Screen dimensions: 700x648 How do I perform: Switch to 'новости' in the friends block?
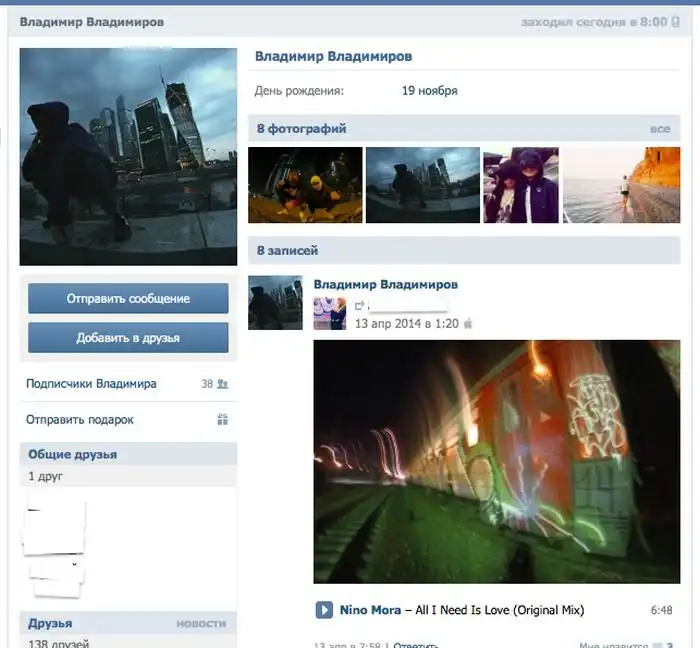click(201, 623)
